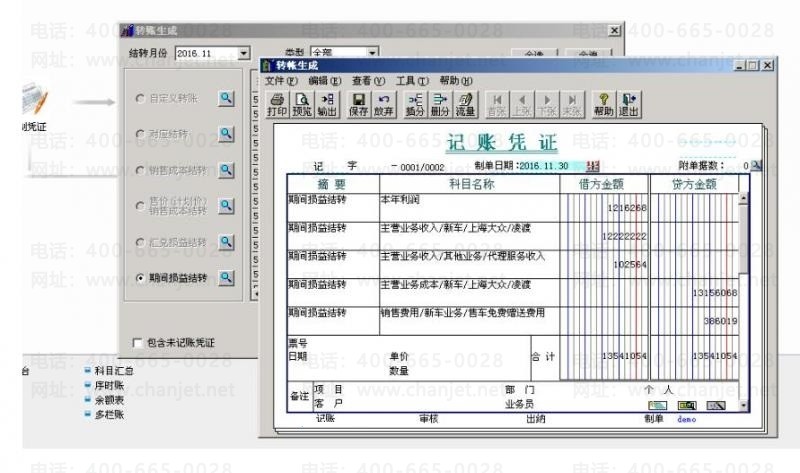Open the 类型 dropdown arrow
Screen dimensions: 800x473
tap(372, 53)
